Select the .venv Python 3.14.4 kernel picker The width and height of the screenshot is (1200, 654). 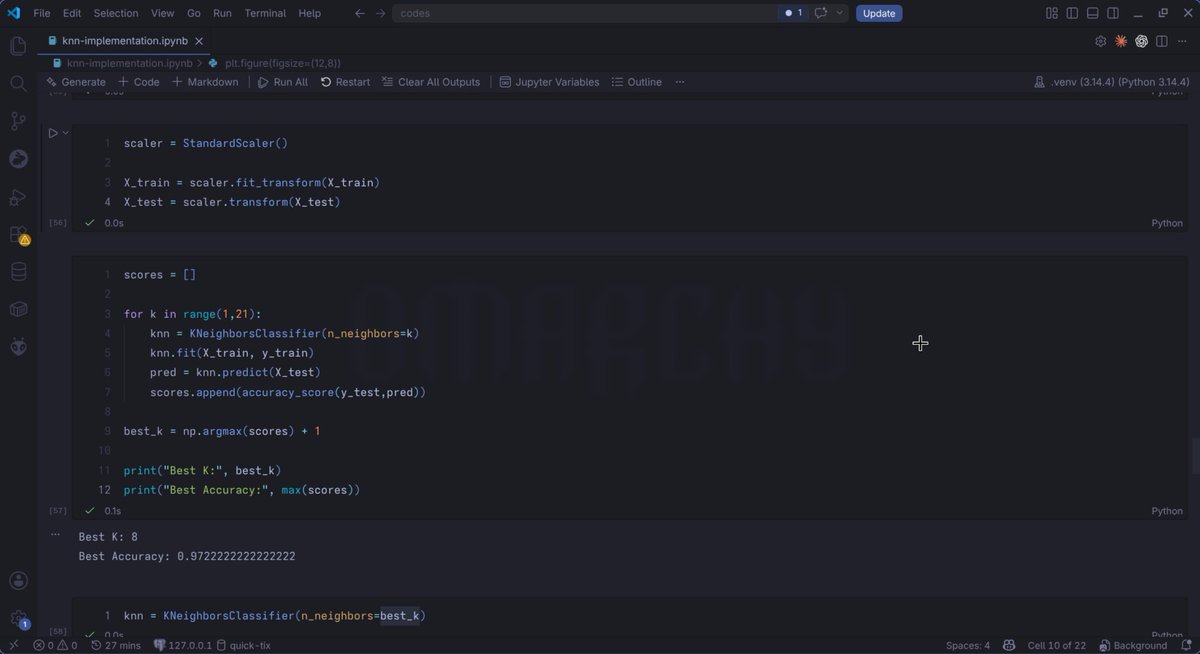[x=1111, y=82]
